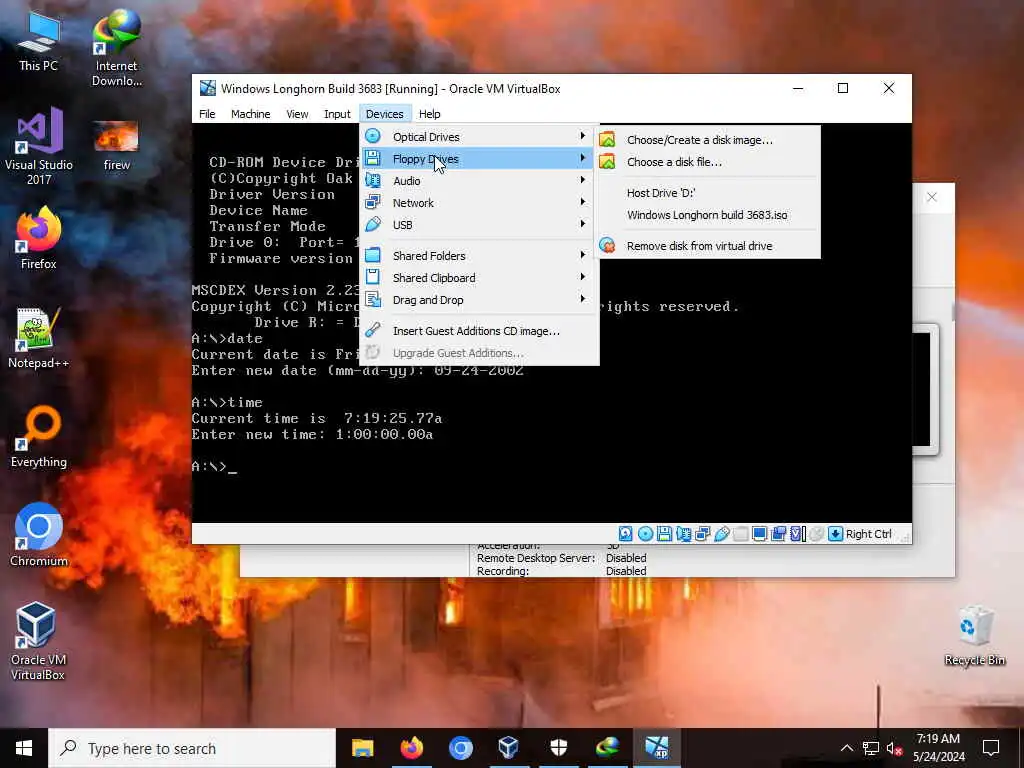Click the VirtualBox window title icon
The width and height of the screenshot is (1024, 768).
[x=208, y=88]
